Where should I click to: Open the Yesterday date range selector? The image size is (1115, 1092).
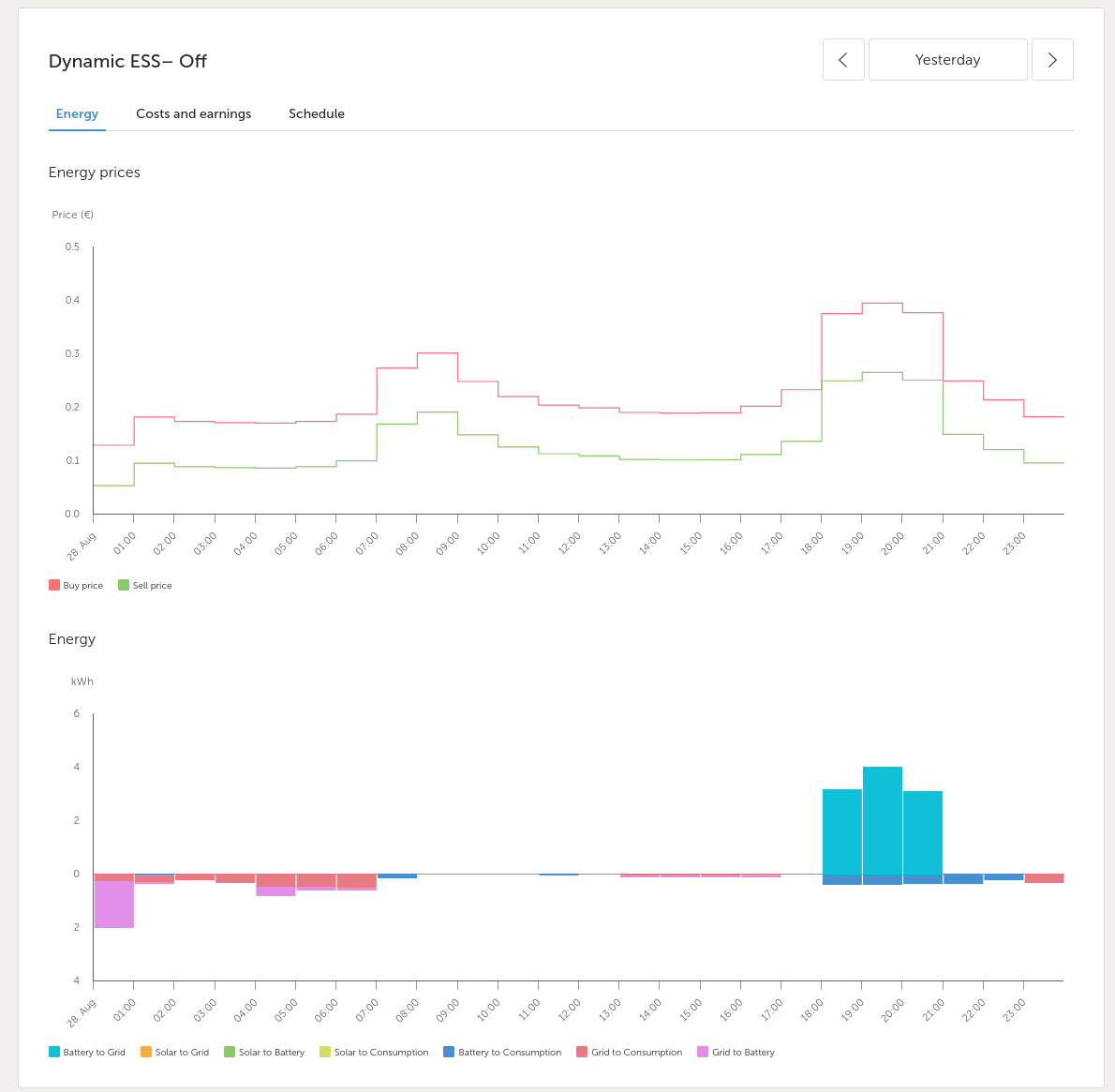click(947, 60)
